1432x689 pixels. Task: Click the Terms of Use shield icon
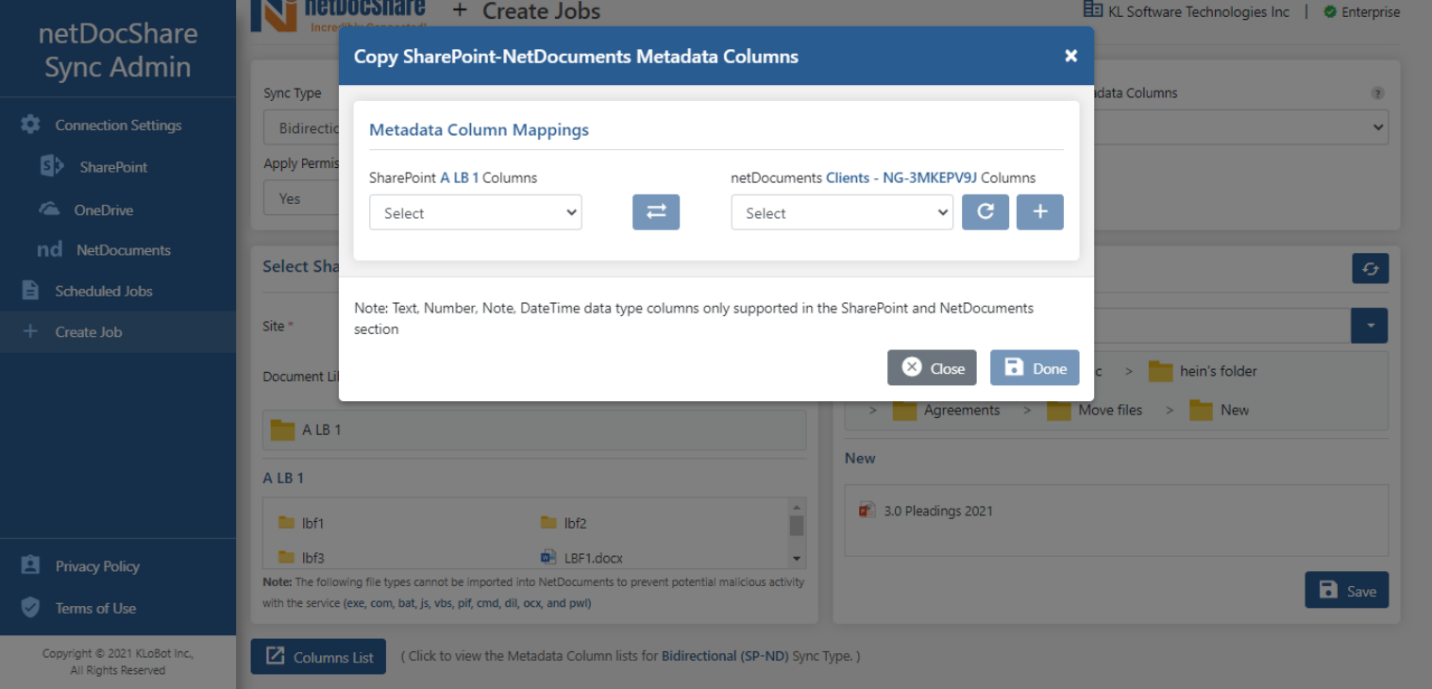31,607
